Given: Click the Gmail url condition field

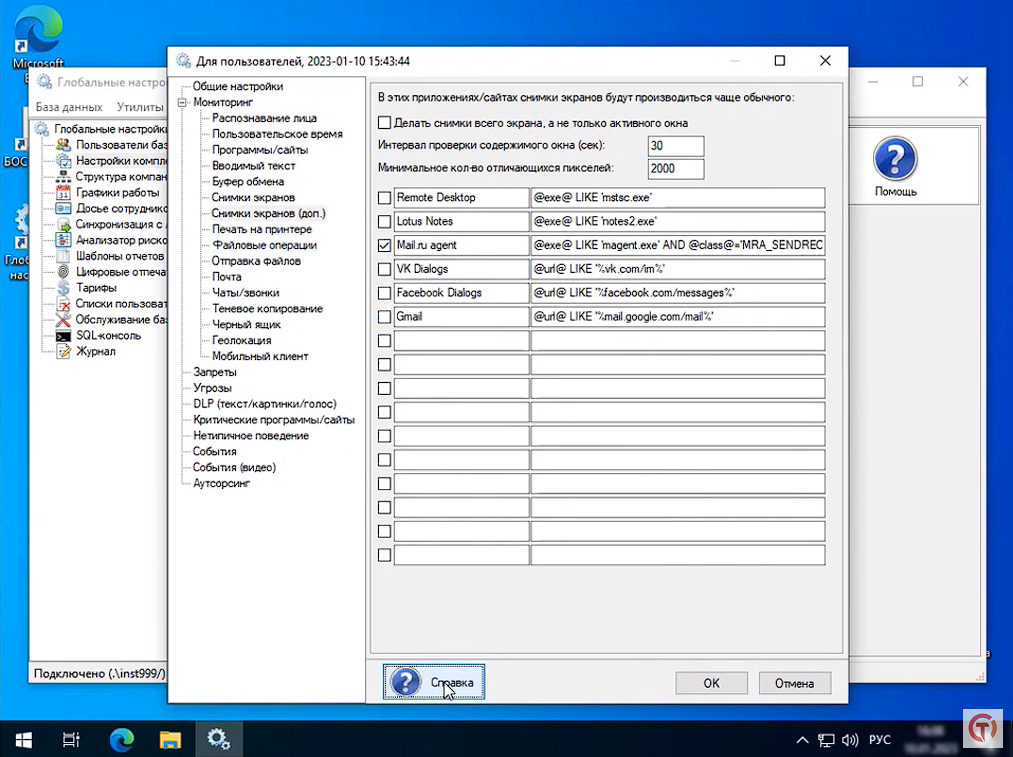Looking at the screenshot, I should 678,316.
